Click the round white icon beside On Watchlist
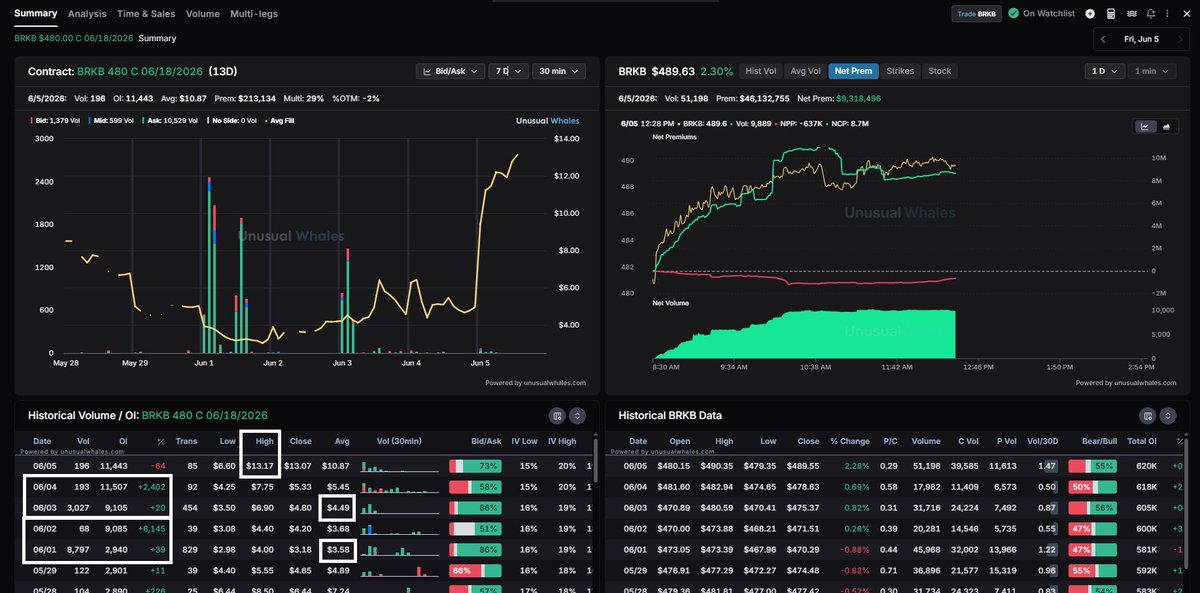This screenshot has height=593, width=1200. point(1090,14)
